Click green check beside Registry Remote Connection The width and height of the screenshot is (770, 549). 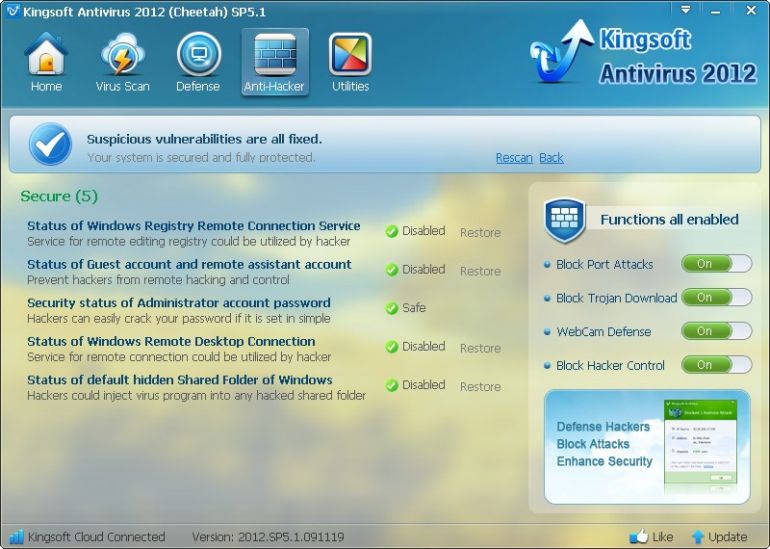point(391,231)
